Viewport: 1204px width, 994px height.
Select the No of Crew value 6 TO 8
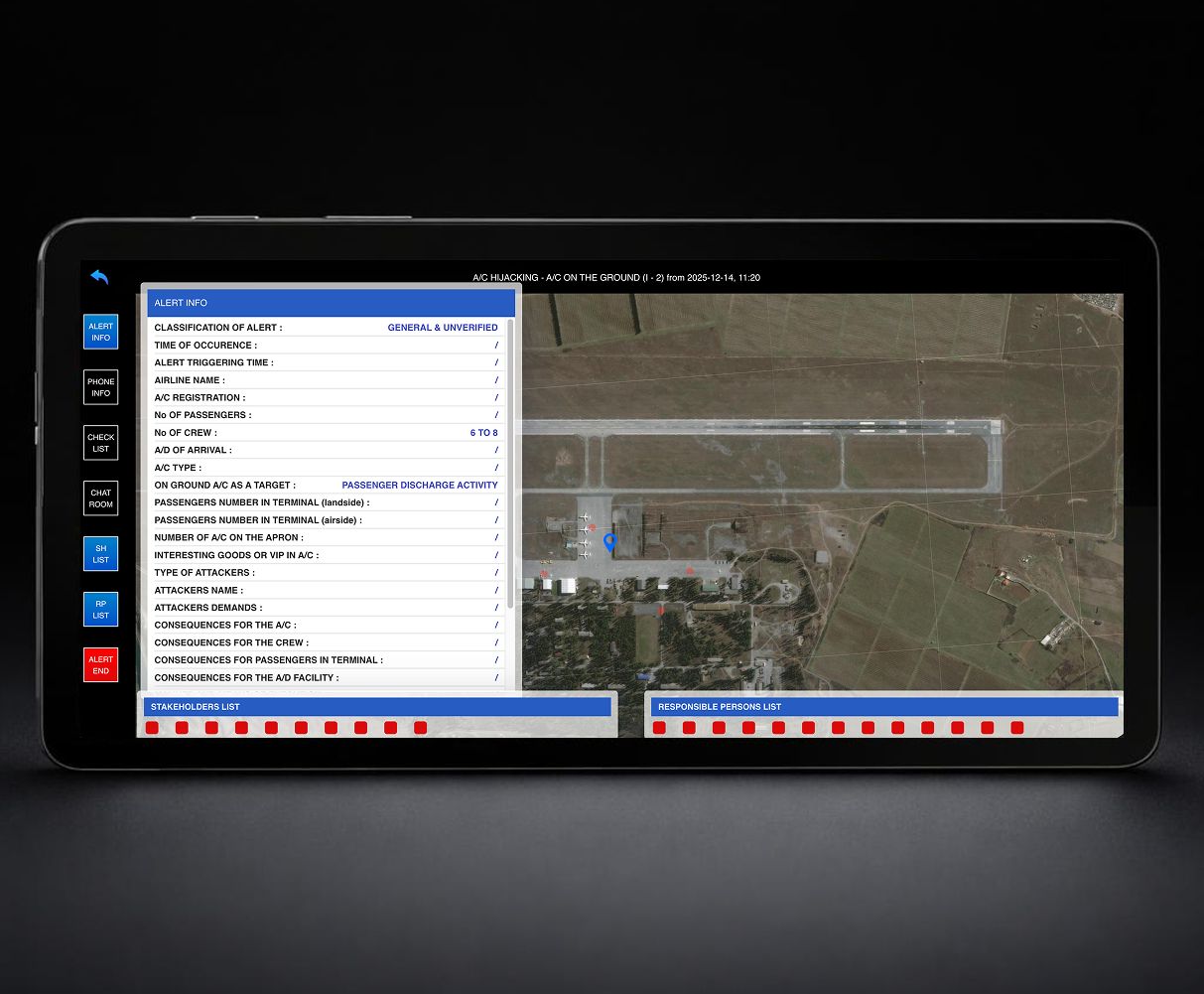pos(483,433)
